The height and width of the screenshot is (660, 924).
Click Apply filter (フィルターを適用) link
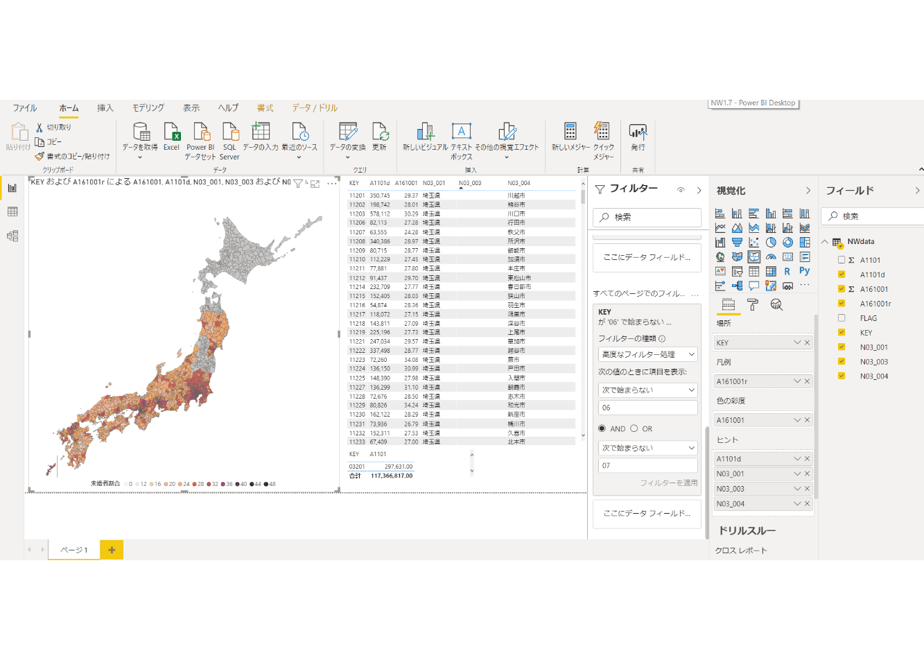point(669,483)
